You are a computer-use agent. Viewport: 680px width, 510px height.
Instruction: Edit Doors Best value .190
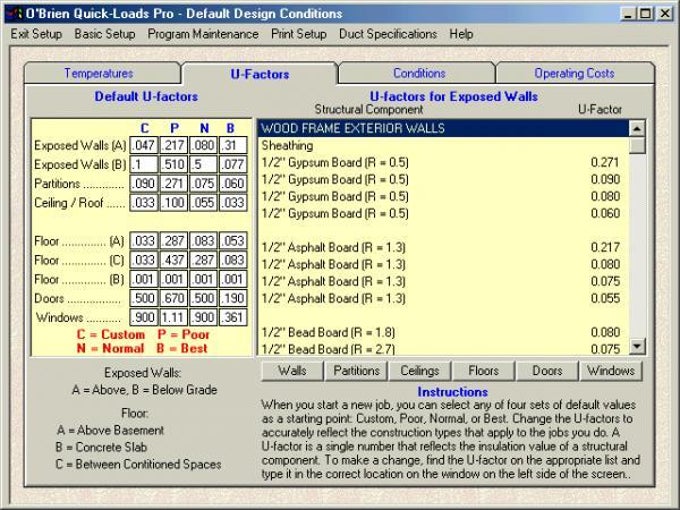pos(233,298)
